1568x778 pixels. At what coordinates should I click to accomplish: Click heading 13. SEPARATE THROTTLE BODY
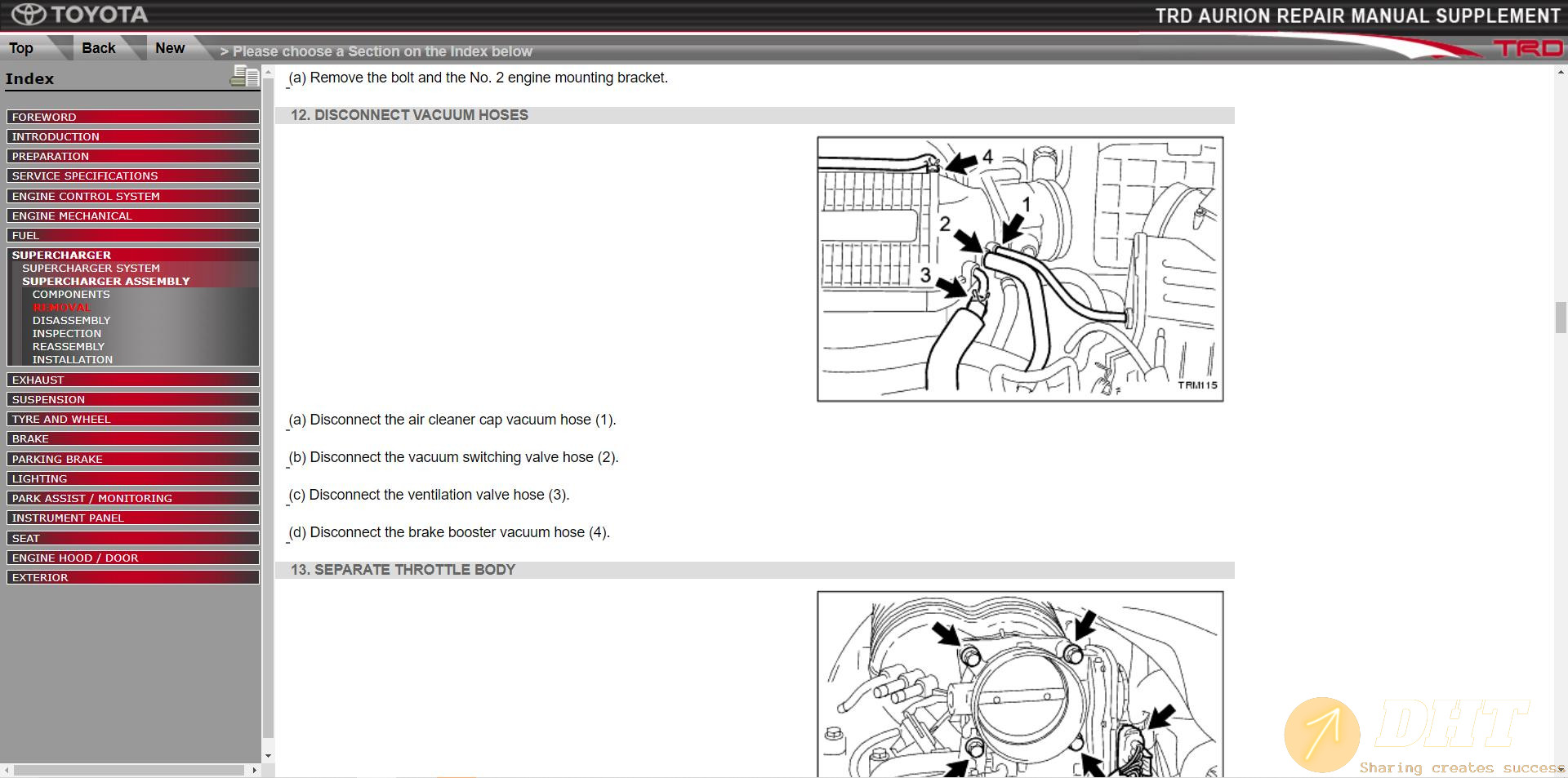403,570
